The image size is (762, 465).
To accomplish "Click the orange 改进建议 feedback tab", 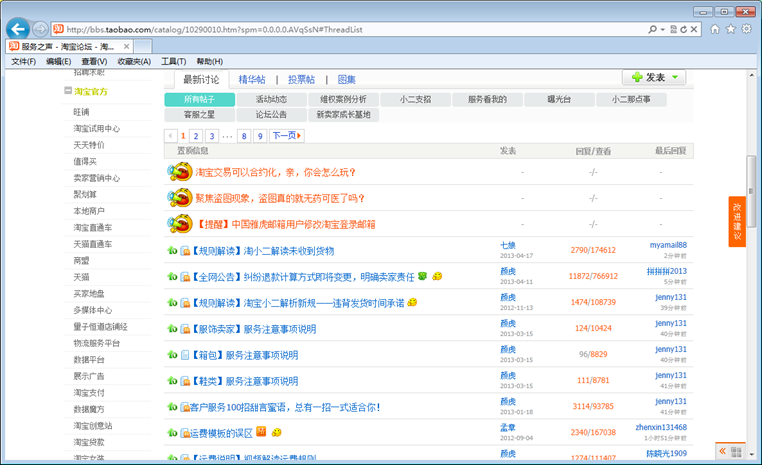I will pyautogui.click(x=737, y=222).
